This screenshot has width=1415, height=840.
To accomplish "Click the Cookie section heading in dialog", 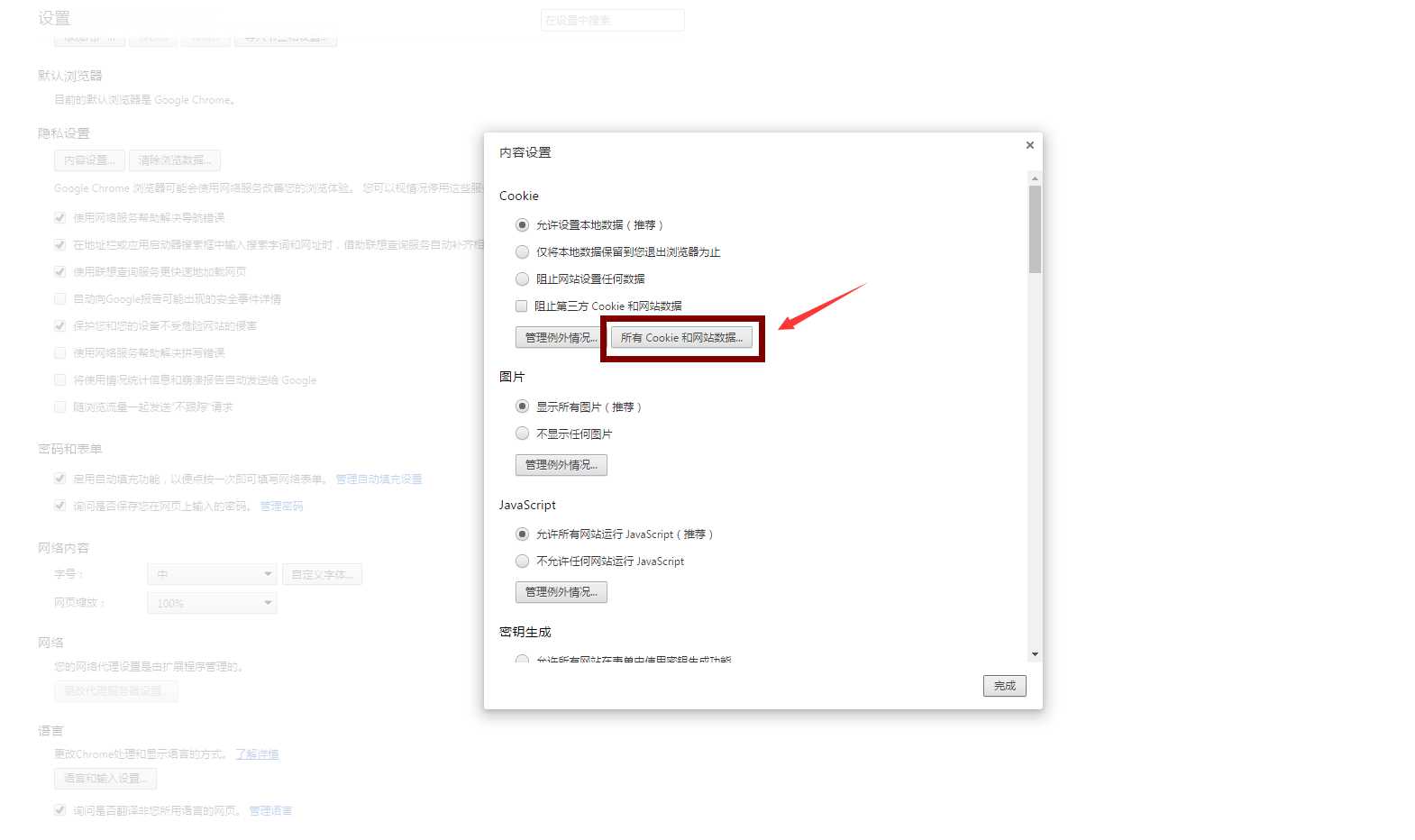I will pos(519,196).
